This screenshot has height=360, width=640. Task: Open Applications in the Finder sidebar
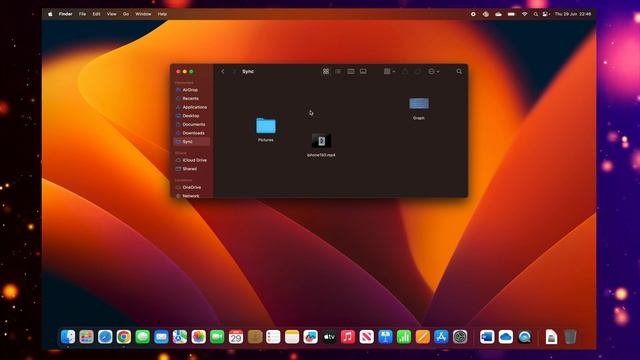pyautogui.click(x=194, y=107)
